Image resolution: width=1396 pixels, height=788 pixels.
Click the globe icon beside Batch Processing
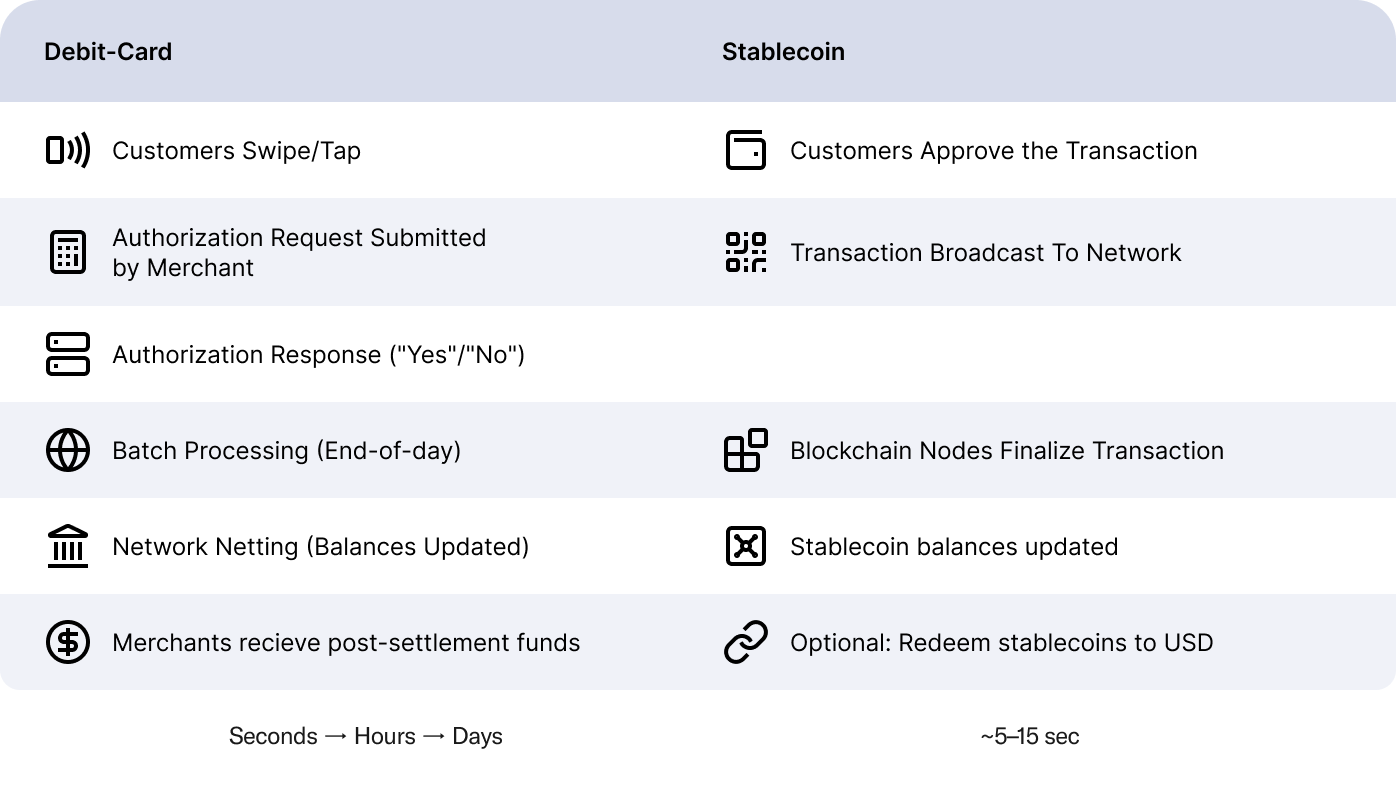click(x=68, y=450)
